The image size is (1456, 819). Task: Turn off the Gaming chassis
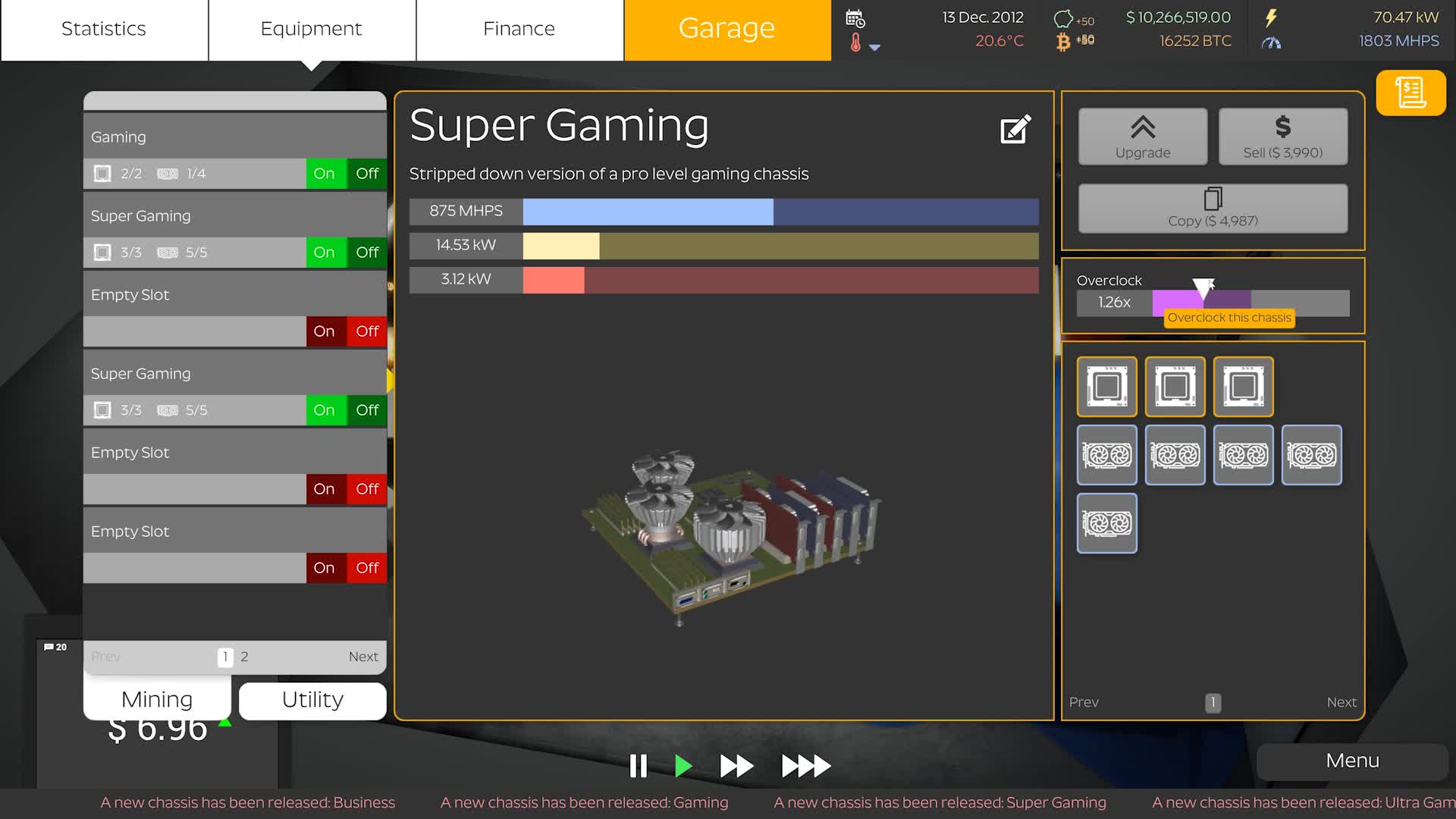[367, 174]
